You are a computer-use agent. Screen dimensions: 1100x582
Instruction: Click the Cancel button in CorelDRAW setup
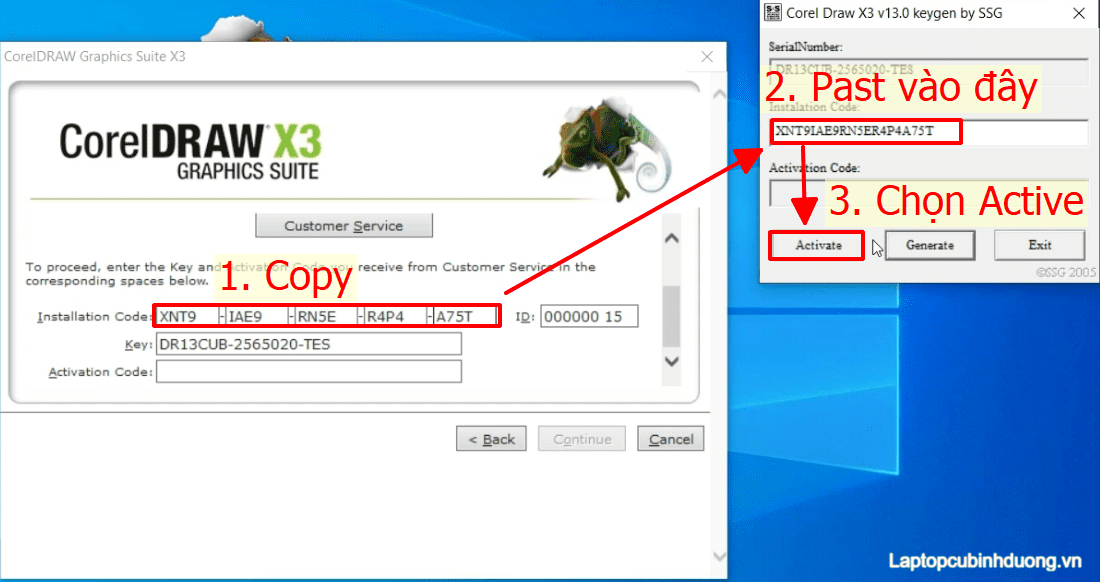pos(671,439)
